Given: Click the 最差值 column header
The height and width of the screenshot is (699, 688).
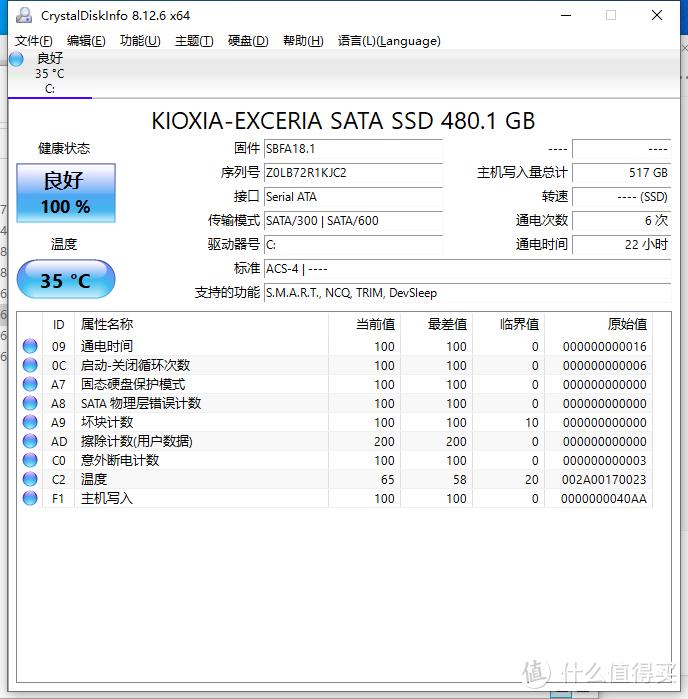Looking at the screenshot, I should tap(437, 325).
